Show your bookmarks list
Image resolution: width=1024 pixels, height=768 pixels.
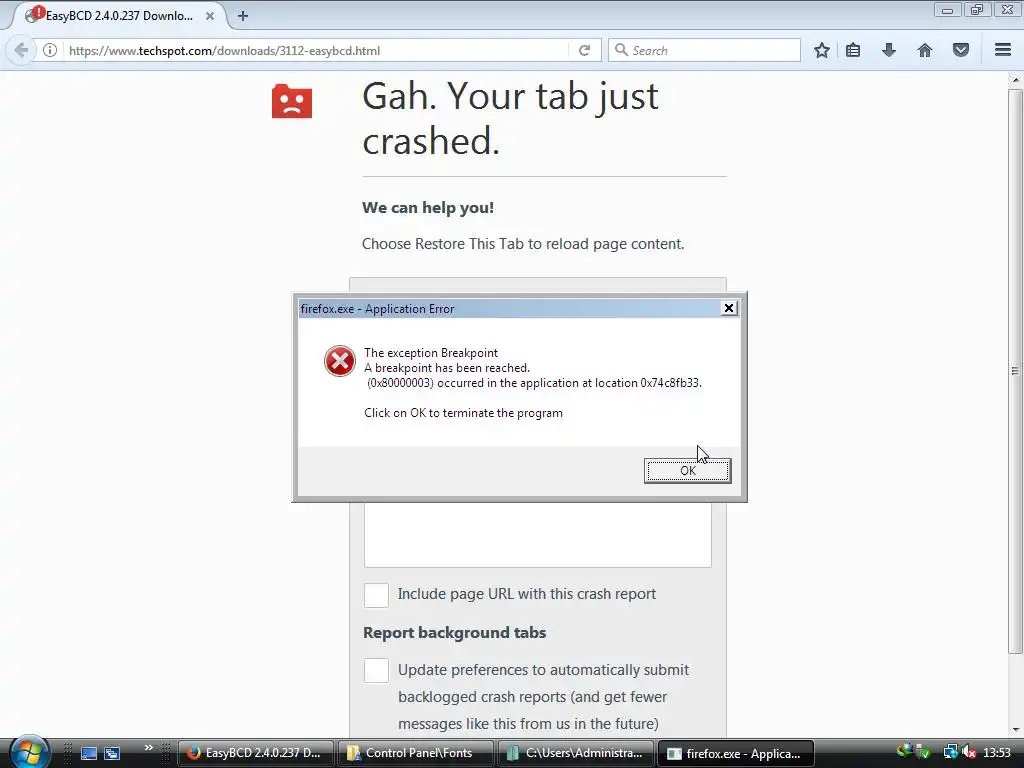coord(853,50)
